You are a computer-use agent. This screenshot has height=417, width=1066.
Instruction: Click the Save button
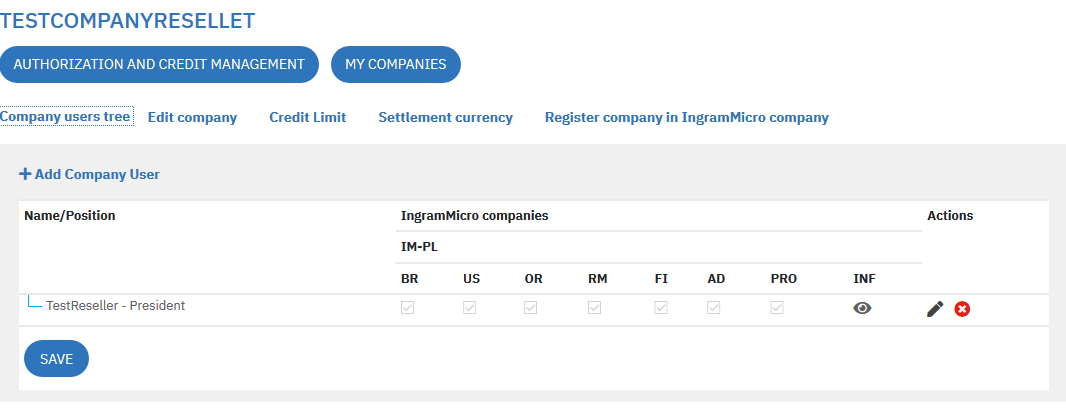(x=56, y=358)
